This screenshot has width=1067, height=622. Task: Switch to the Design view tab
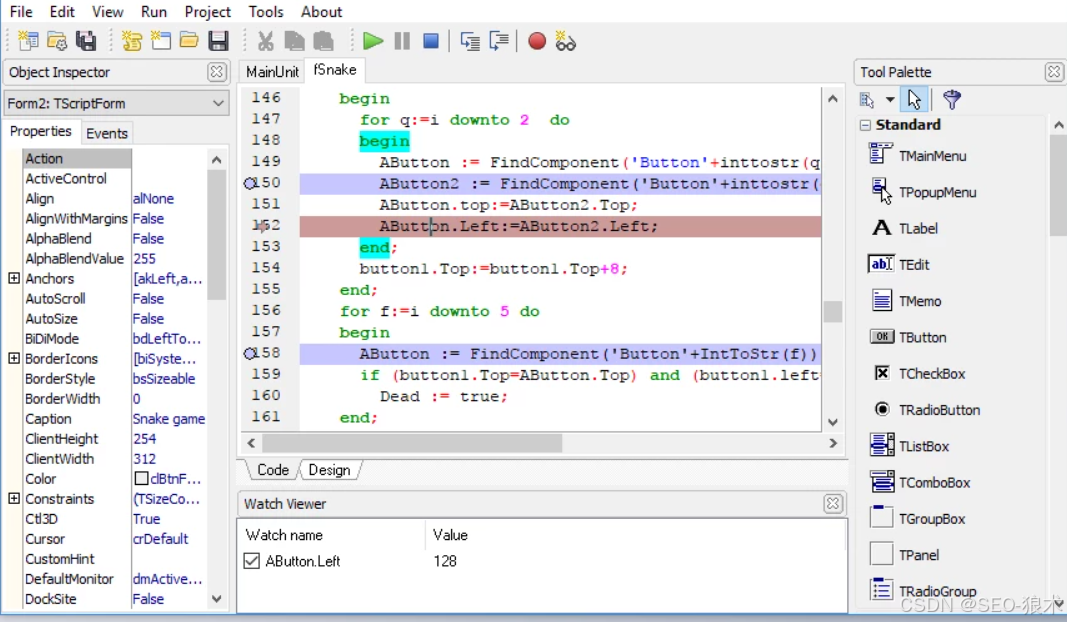pos(329,470)
